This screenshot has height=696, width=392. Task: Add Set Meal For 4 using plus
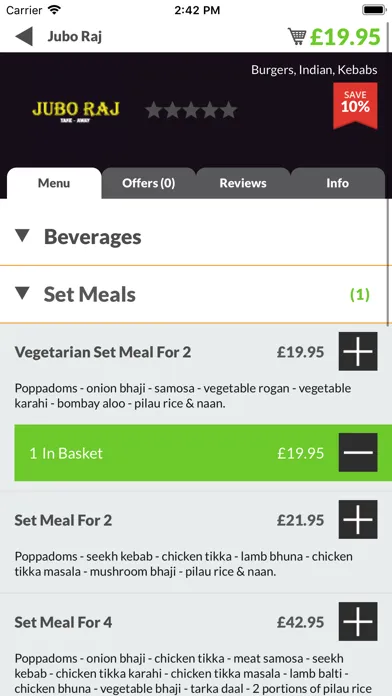358,621
